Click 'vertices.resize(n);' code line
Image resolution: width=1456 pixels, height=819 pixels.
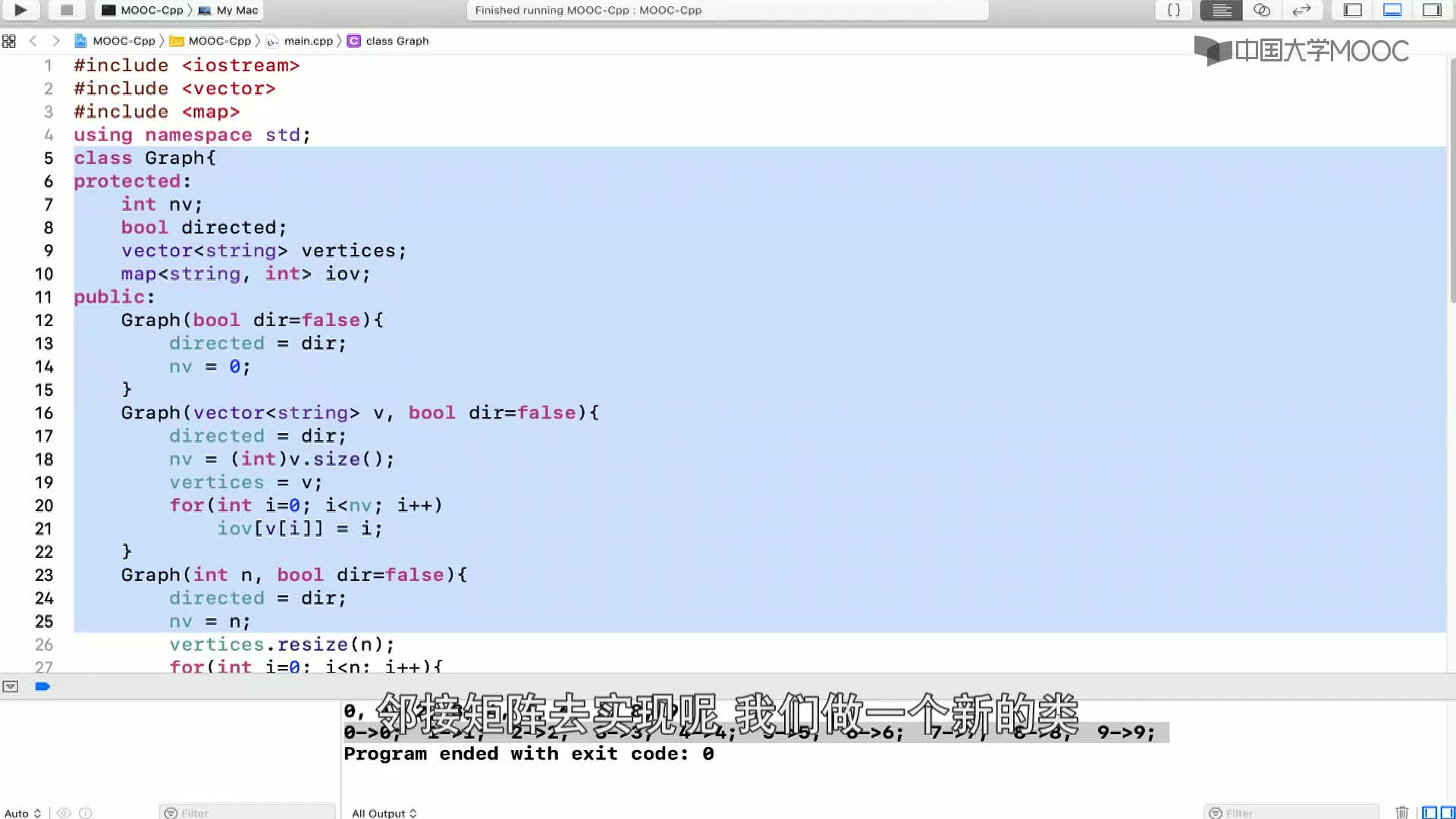pyautogui.click(x=281, y=645)
